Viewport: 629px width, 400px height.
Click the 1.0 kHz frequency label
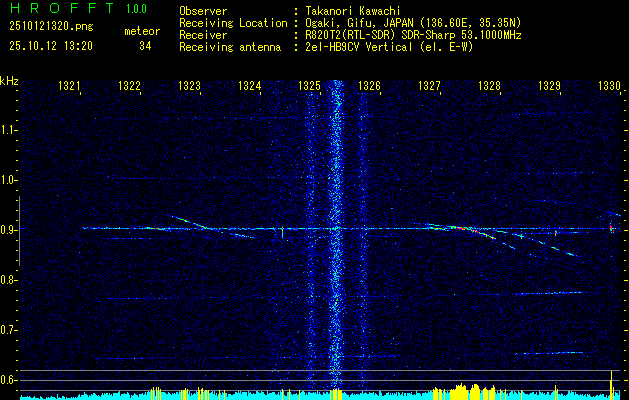[x=8, y=180]
